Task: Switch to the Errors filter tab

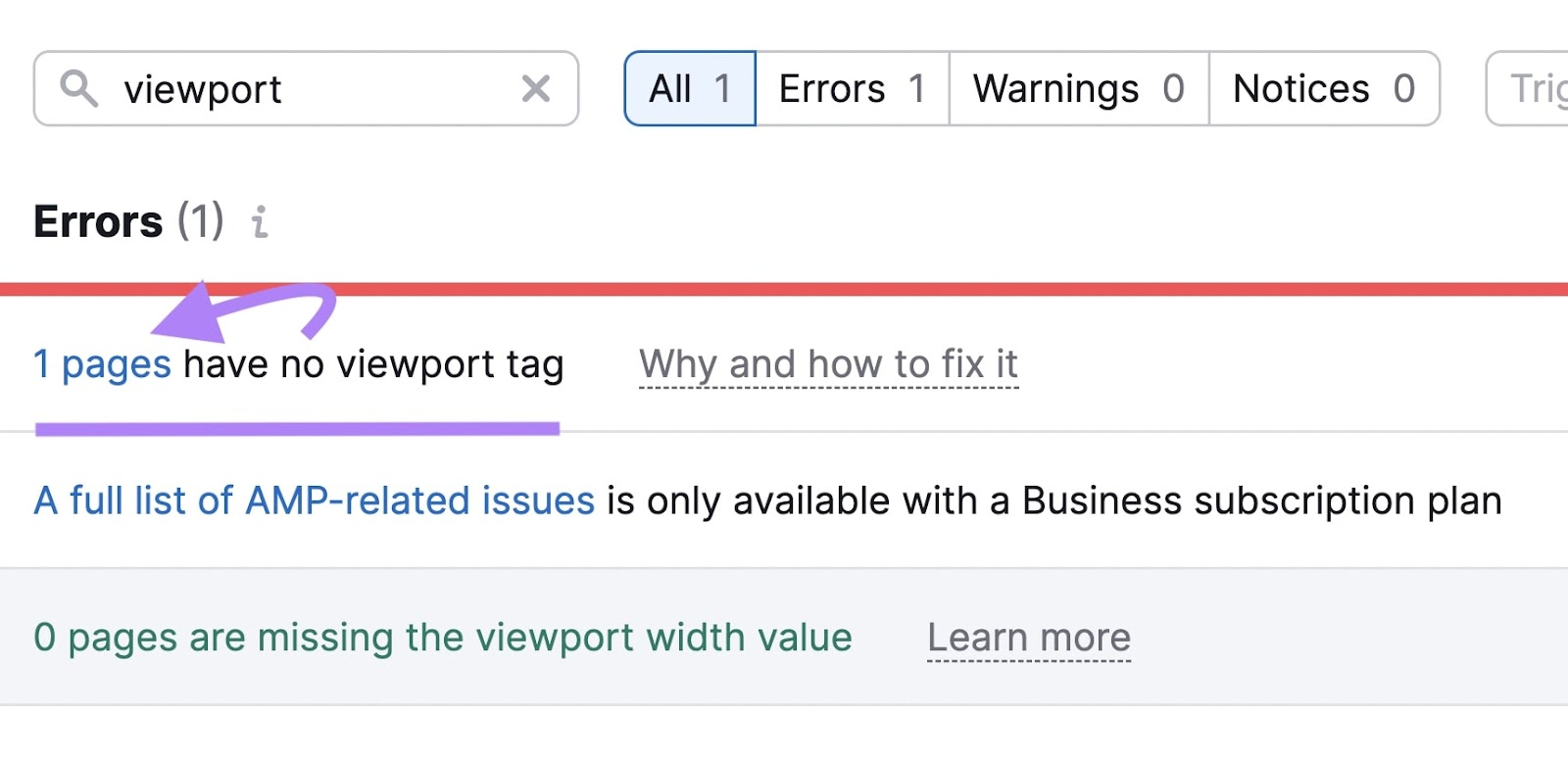Action: [x=852, y=89]
